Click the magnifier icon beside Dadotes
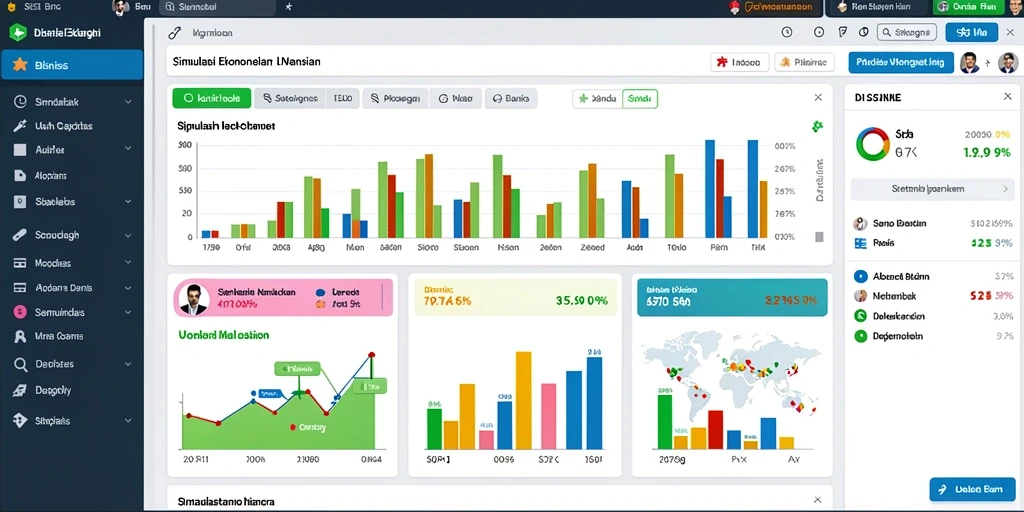Image resolution: width=1024 pixels, height=512 pixels. point(20,364)
